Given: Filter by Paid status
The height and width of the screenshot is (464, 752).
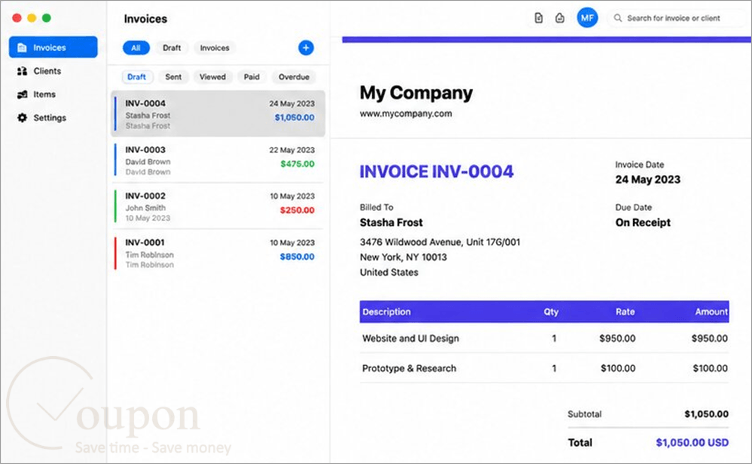Looking at the screenshot, I should point(251,77).
